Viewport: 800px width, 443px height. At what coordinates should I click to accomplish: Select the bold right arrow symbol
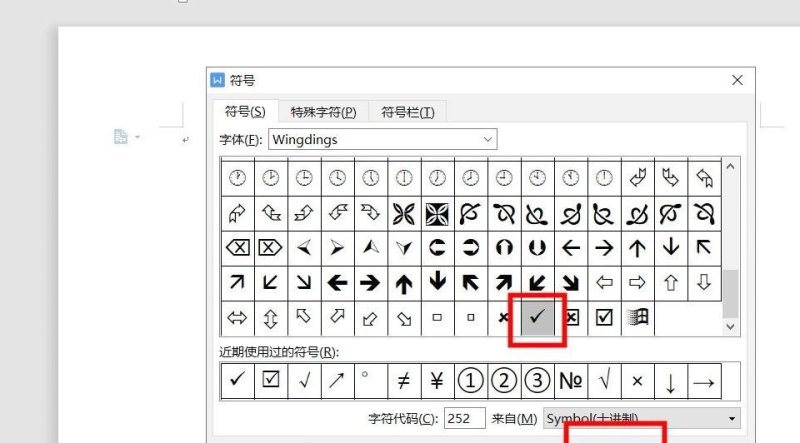pyautogui.click(x=370, y=282)
